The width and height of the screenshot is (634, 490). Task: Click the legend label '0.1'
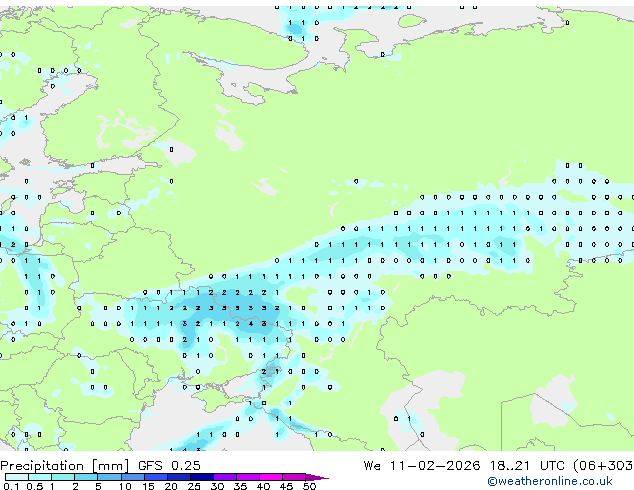[11, 486]
